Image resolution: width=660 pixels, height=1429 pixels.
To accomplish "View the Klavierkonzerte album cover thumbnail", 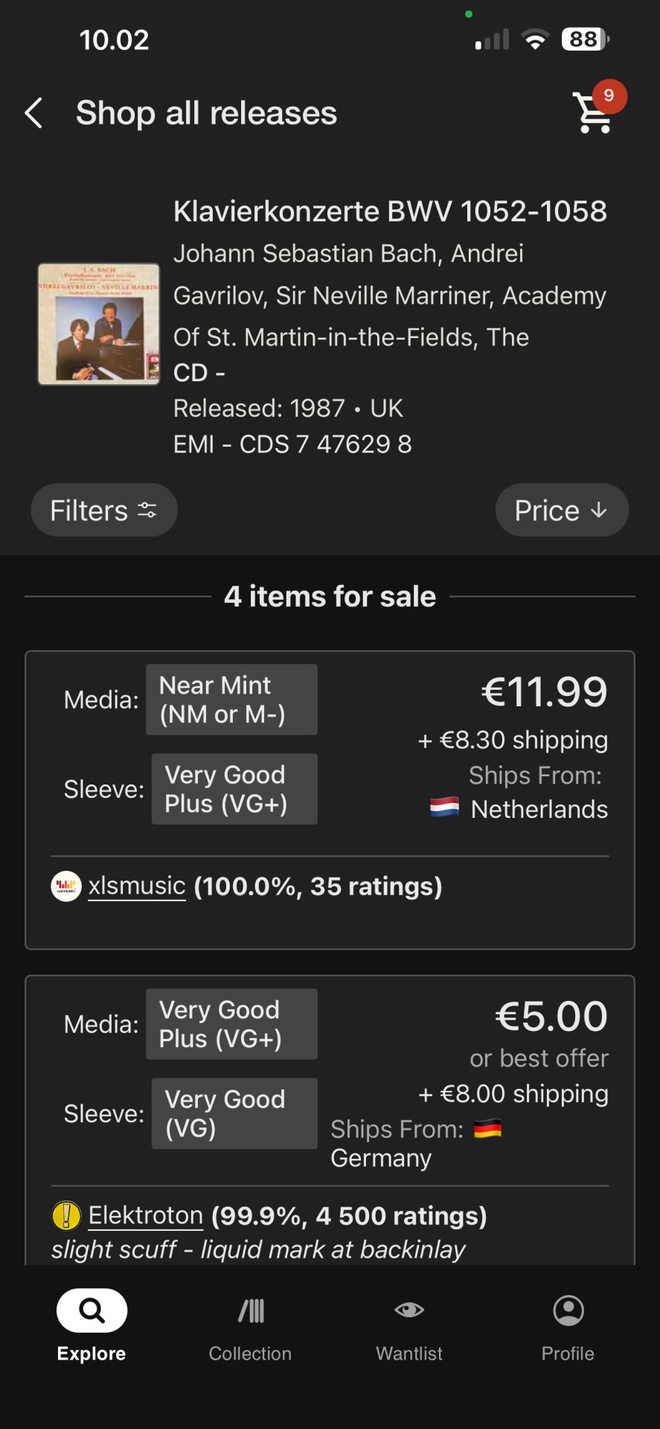I will pos(99,324).
